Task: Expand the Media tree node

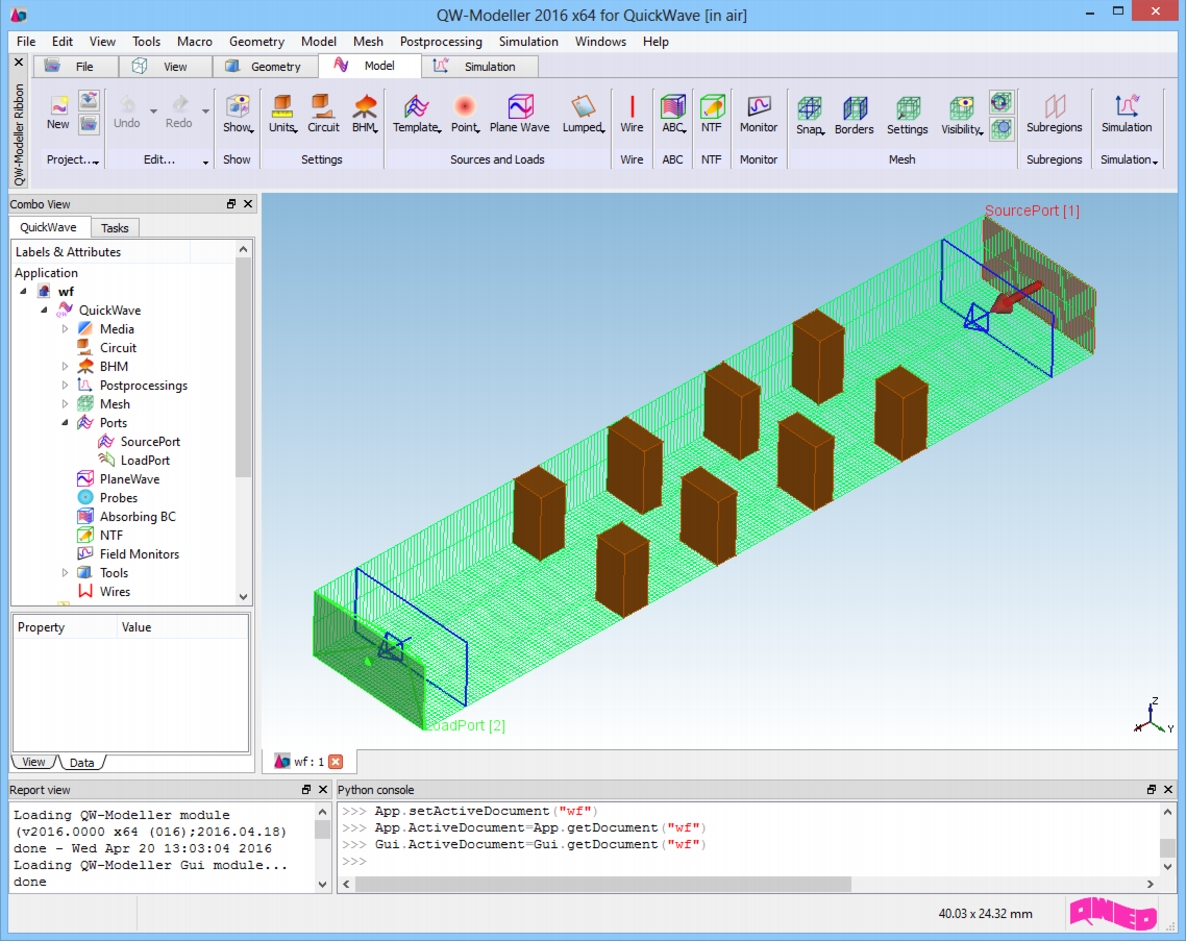Action: pyautogui.click(x=64, y=329)
